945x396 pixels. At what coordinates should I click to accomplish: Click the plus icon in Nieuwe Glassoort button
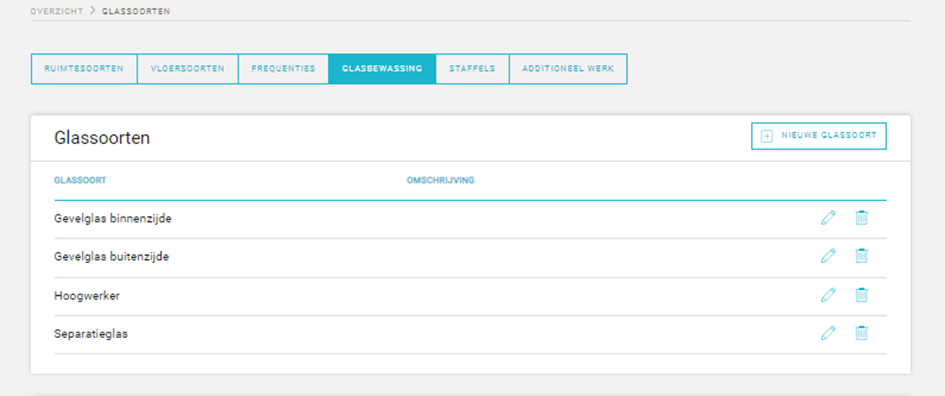pos(767,136)
